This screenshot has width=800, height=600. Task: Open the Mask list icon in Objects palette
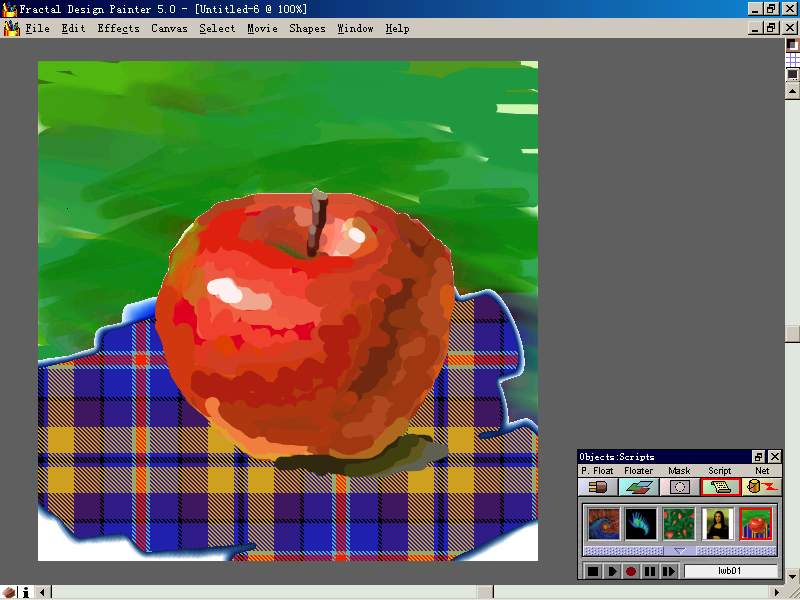tap(679, 487)
